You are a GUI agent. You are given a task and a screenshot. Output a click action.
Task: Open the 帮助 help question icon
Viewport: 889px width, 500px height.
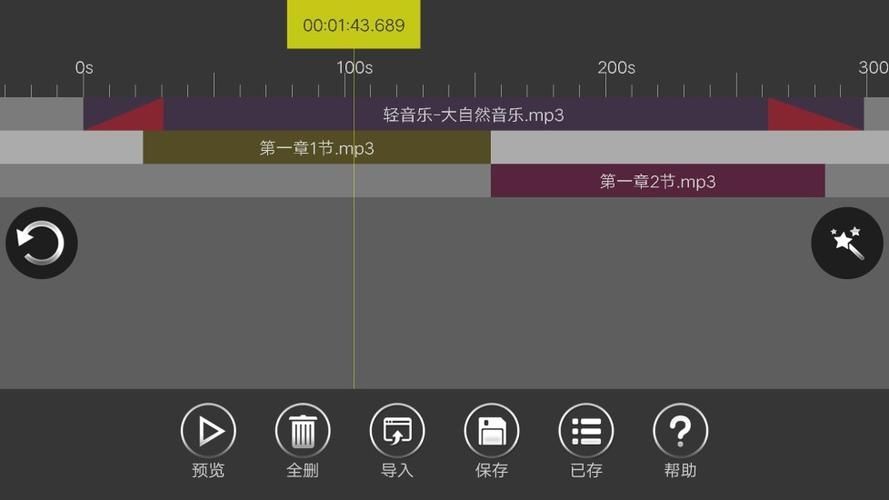(x=680, y=430)
